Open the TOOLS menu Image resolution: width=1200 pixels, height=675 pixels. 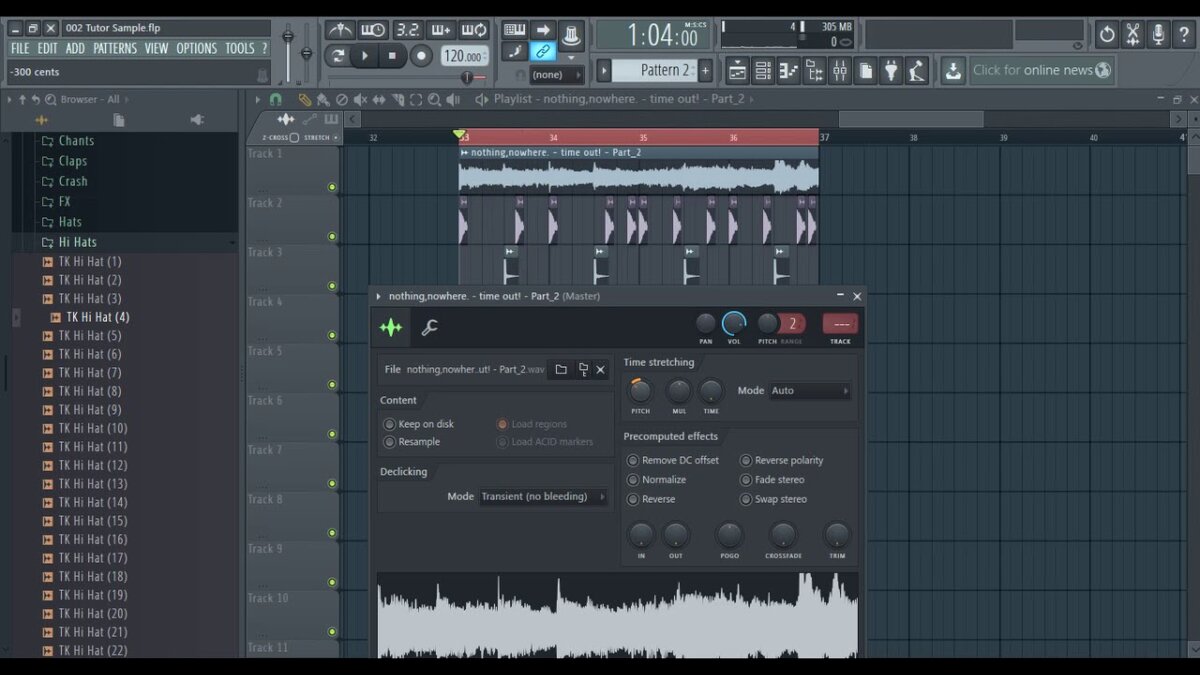coord(240,48)
